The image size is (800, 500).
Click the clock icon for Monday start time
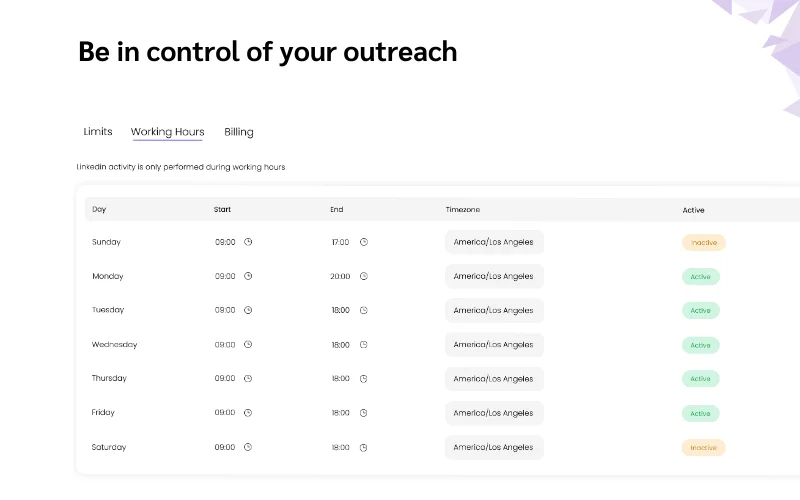pyautogui.click(x=248, y=276)
